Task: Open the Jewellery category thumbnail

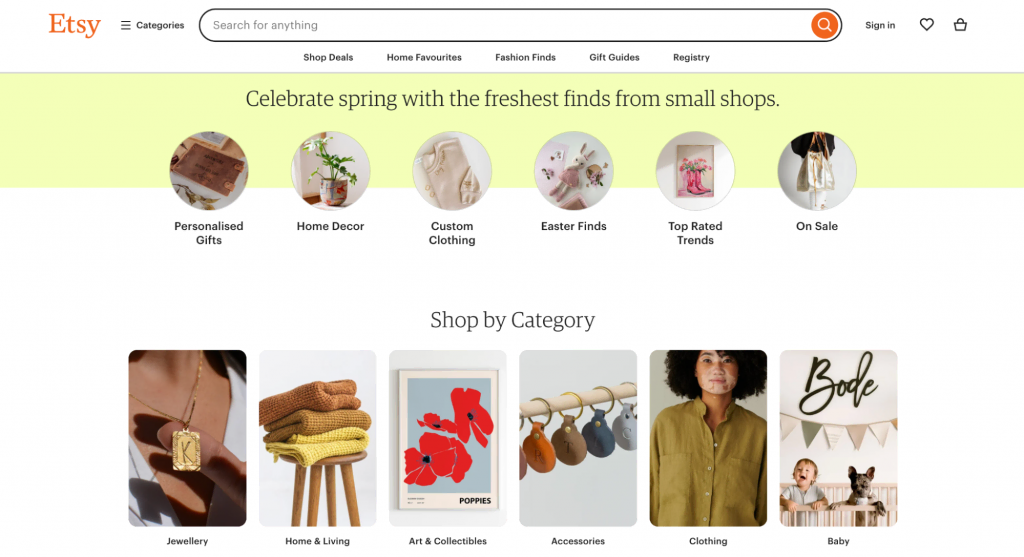Action: [187, 438]
